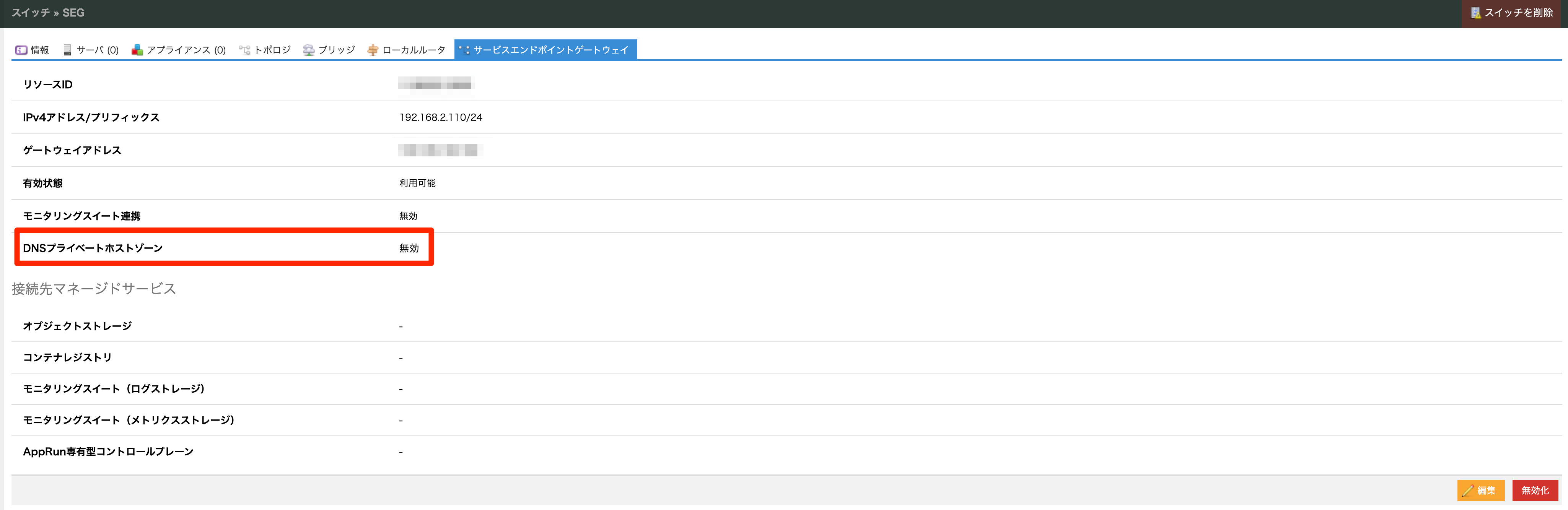Click the 接続先マネージドサービス section heading
The image size is (1568, 510).
point(94,289)
